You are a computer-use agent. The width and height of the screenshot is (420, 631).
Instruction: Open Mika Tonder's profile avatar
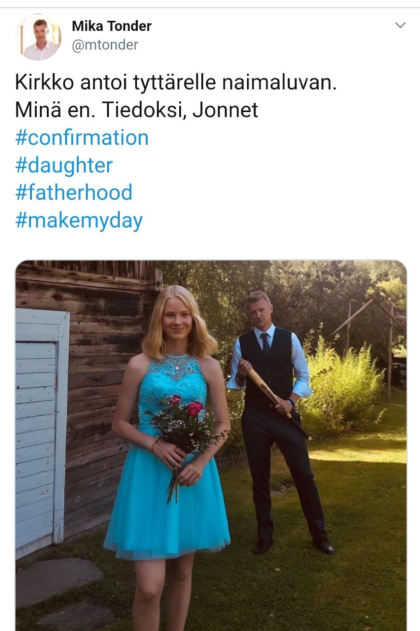(40, 37)
